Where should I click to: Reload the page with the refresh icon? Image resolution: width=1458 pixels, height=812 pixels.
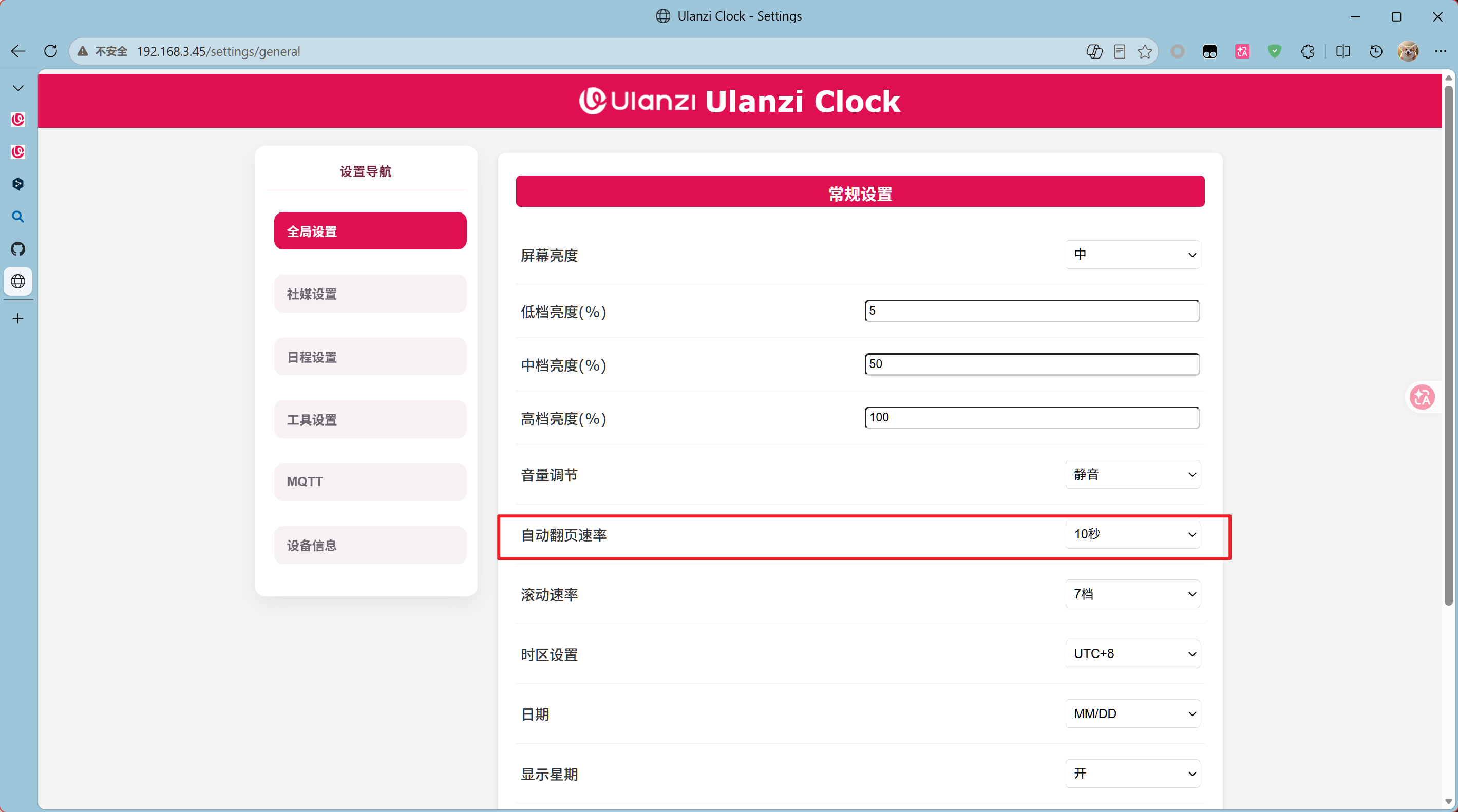tap(50, 51)
